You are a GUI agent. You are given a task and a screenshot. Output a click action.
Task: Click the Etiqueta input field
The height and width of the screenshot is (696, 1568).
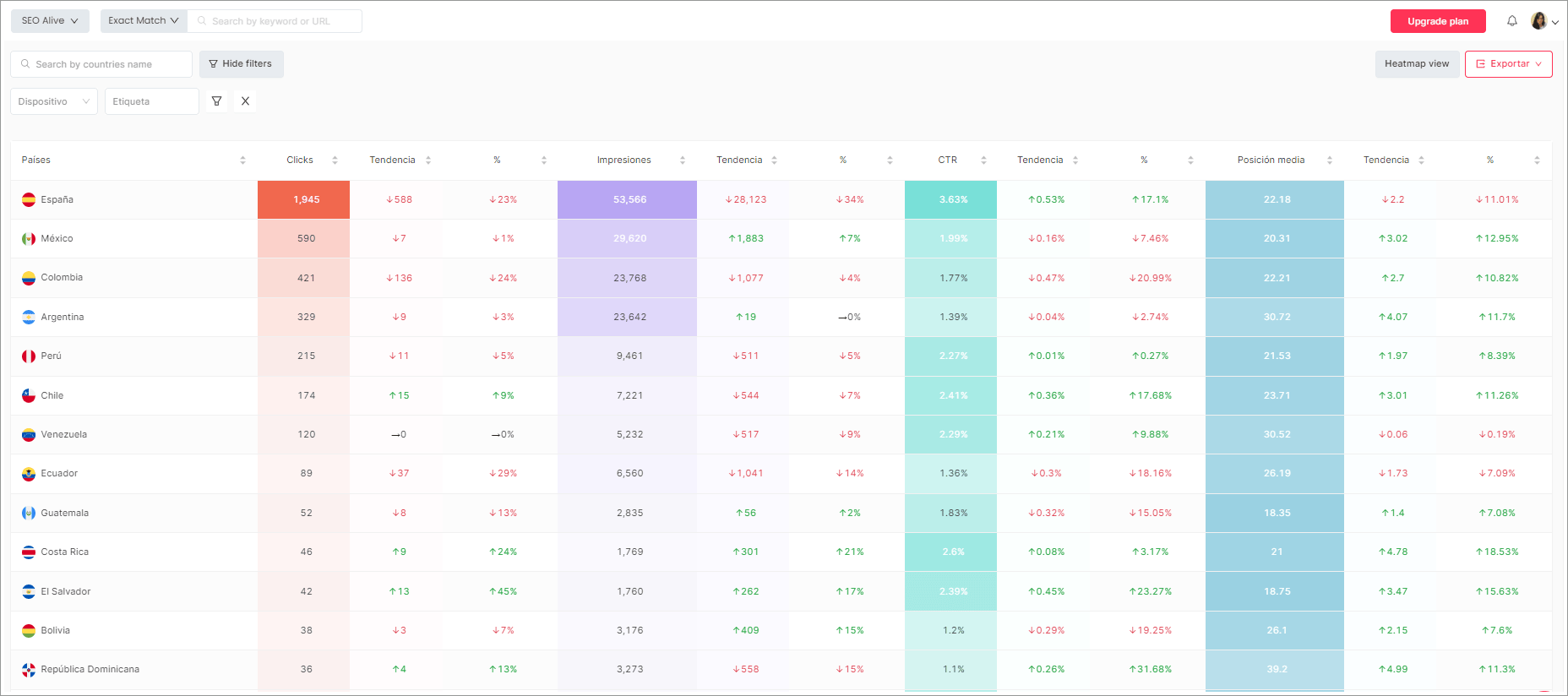pos(151,101)
